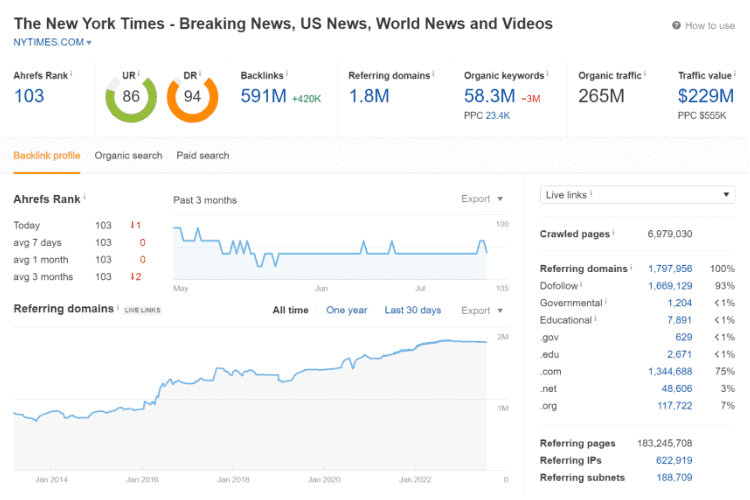750x500 pixels.
Task: Click the +420K backlinks change value
Action: (306, 99)
